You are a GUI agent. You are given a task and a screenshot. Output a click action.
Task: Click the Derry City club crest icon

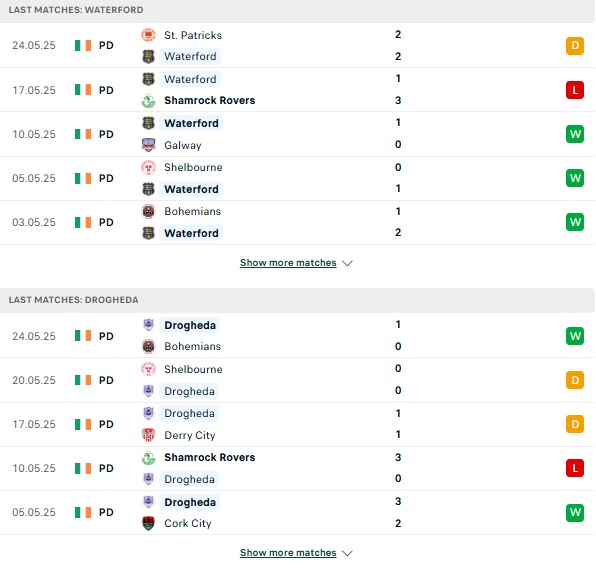(x=148, y=435)
